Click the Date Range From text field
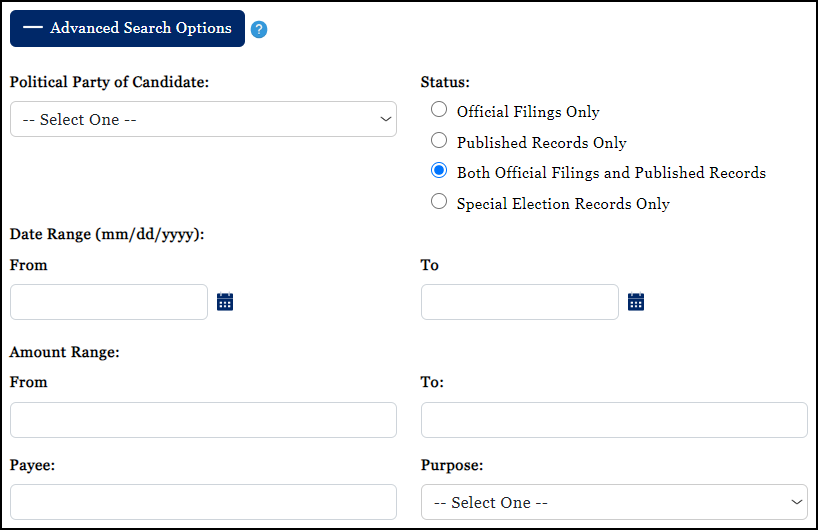 109,302
